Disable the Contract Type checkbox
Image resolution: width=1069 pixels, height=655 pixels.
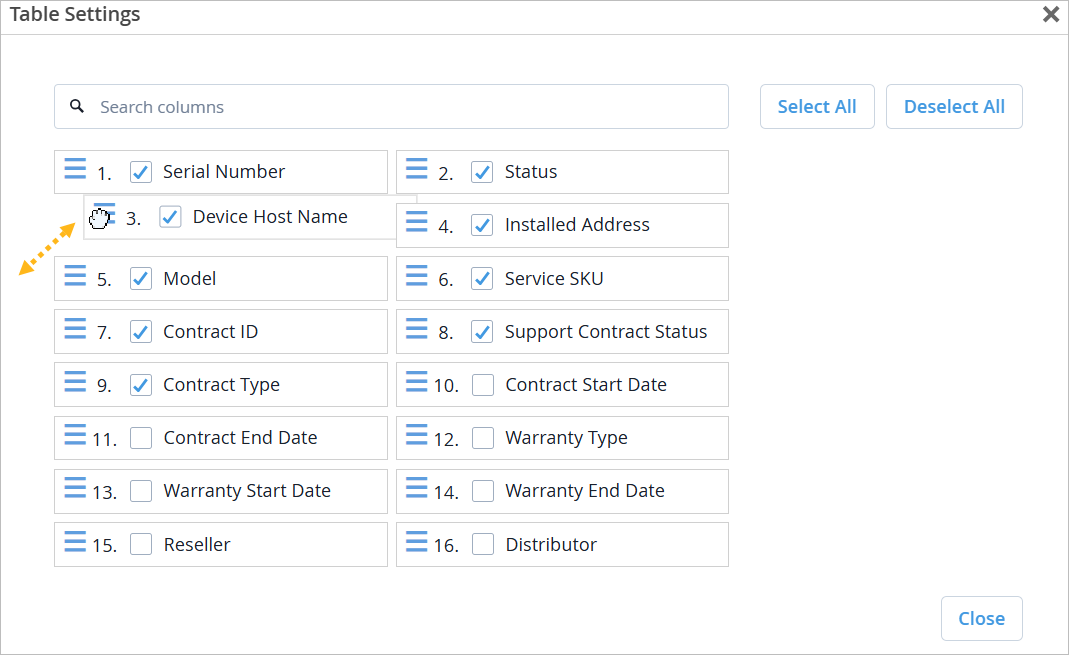tap(141, 385)
